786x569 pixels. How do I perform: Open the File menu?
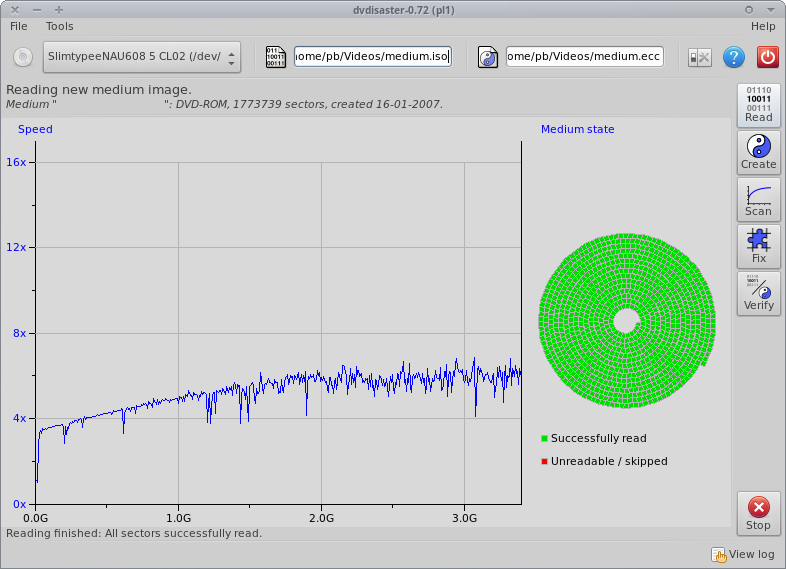(19, 26)
